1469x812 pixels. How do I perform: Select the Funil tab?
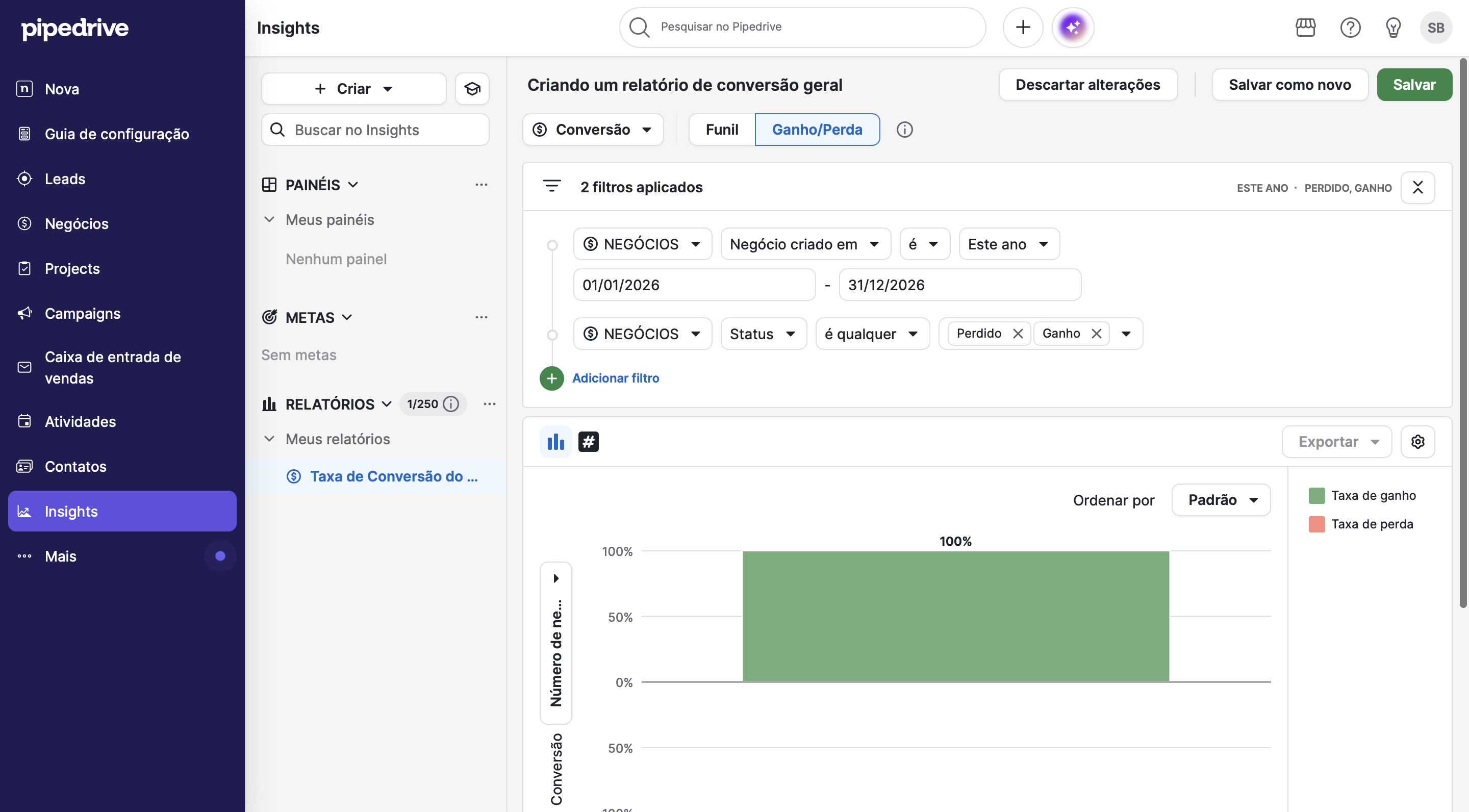(721, 130)
